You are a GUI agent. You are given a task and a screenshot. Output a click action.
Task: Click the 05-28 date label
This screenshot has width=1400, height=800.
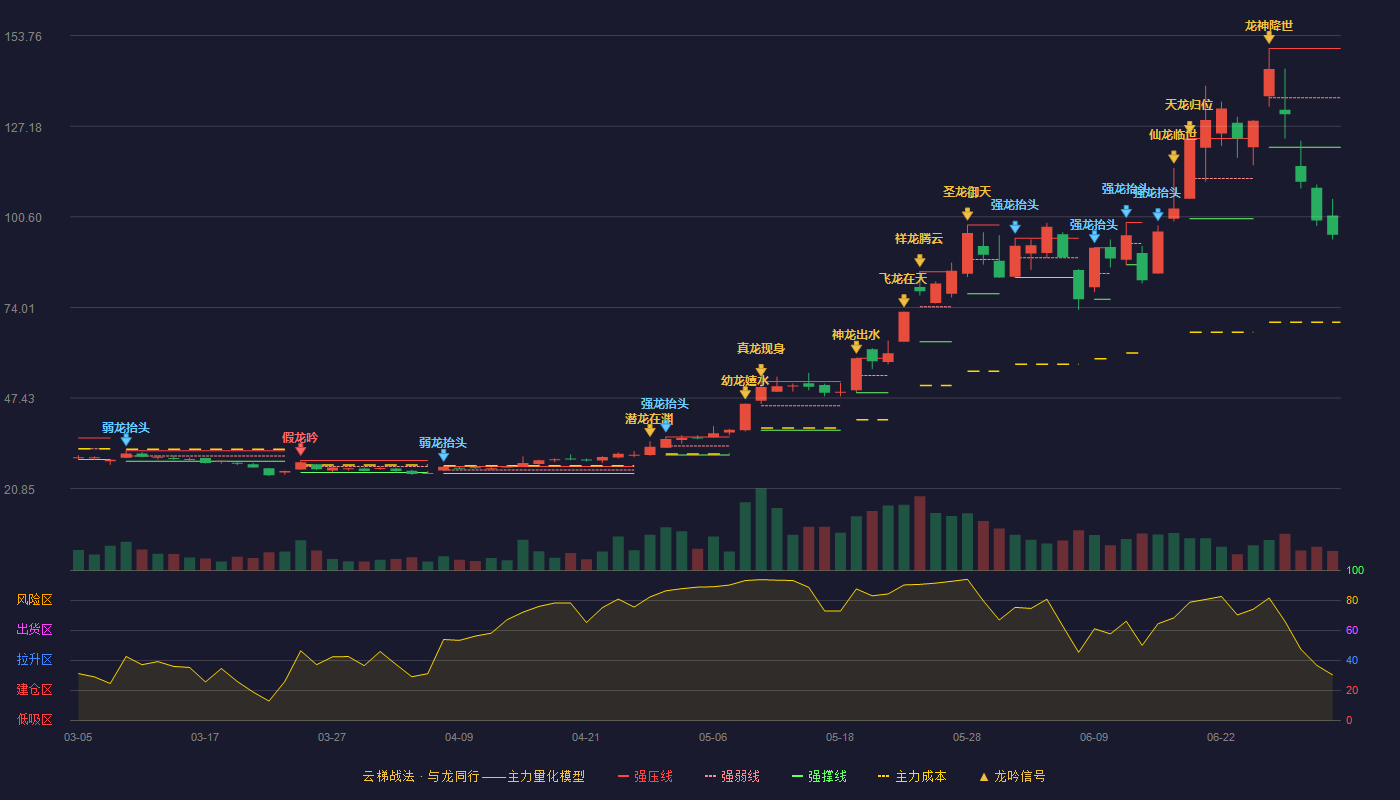pos(967,737)
